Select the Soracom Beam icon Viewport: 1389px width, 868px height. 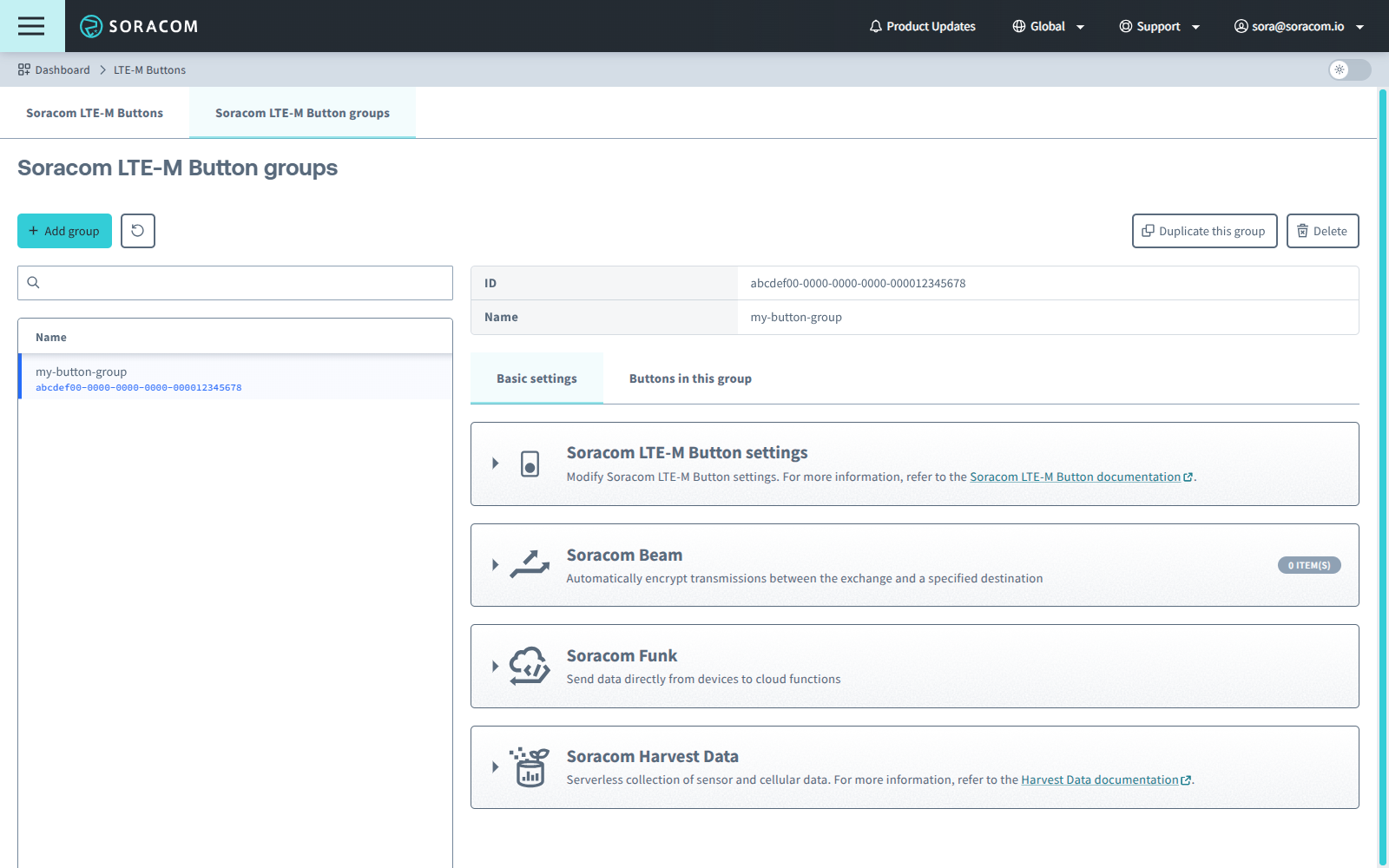(531, 564)
